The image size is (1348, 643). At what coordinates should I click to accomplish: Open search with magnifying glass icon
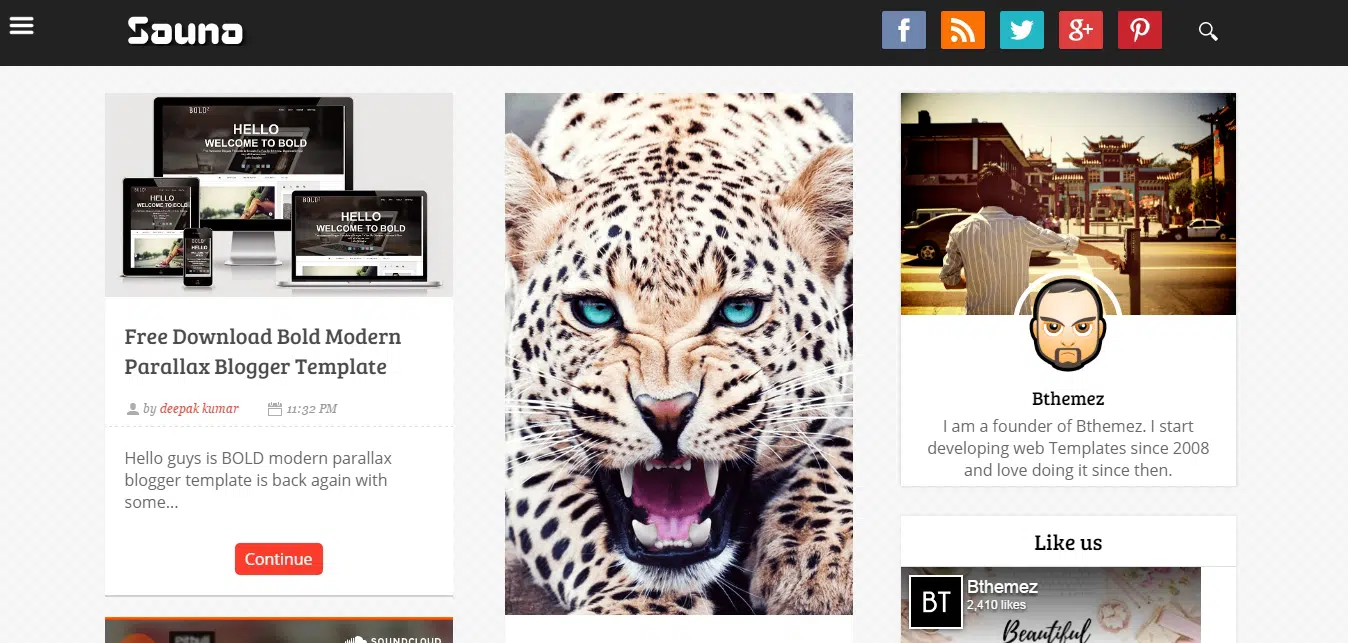[x=1208, y=32]
